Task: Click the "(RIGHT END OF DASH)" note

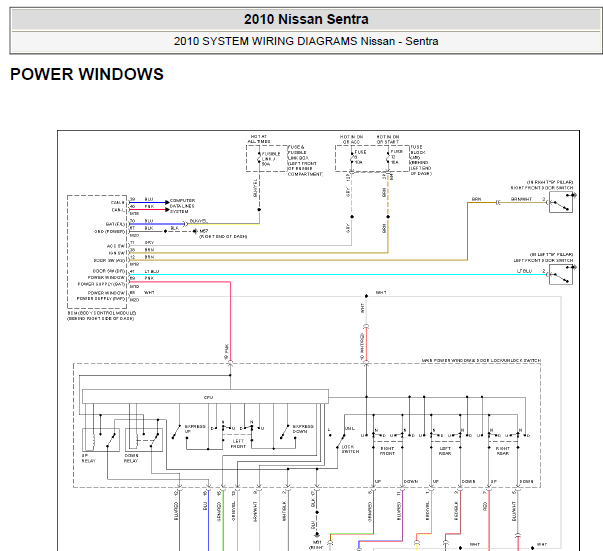Action: pyautogui.click(x=223, y=236)
